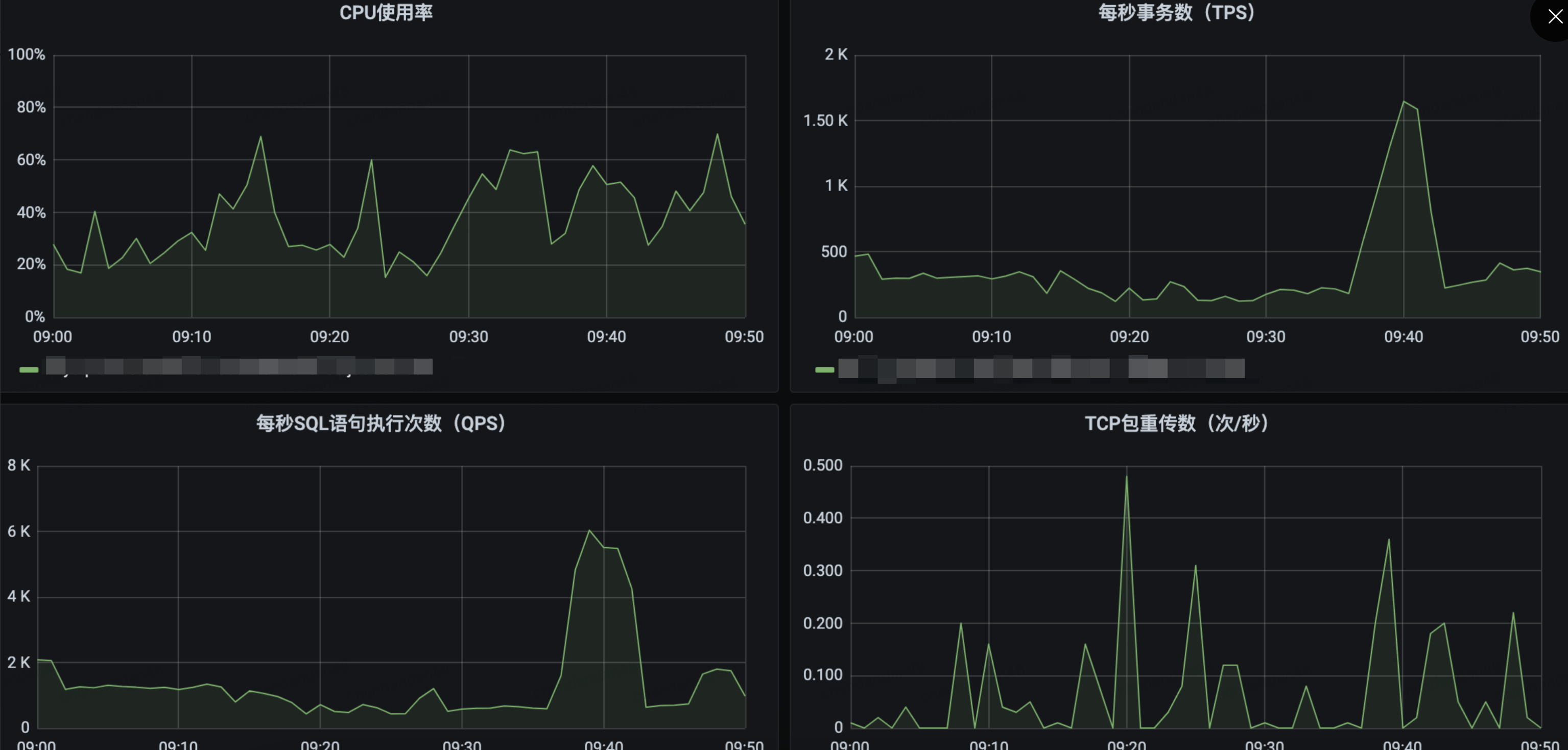This screenshot has height=750, width=1568.
Task: Open the CPU使用率 panel title
Action: [386, 13]
